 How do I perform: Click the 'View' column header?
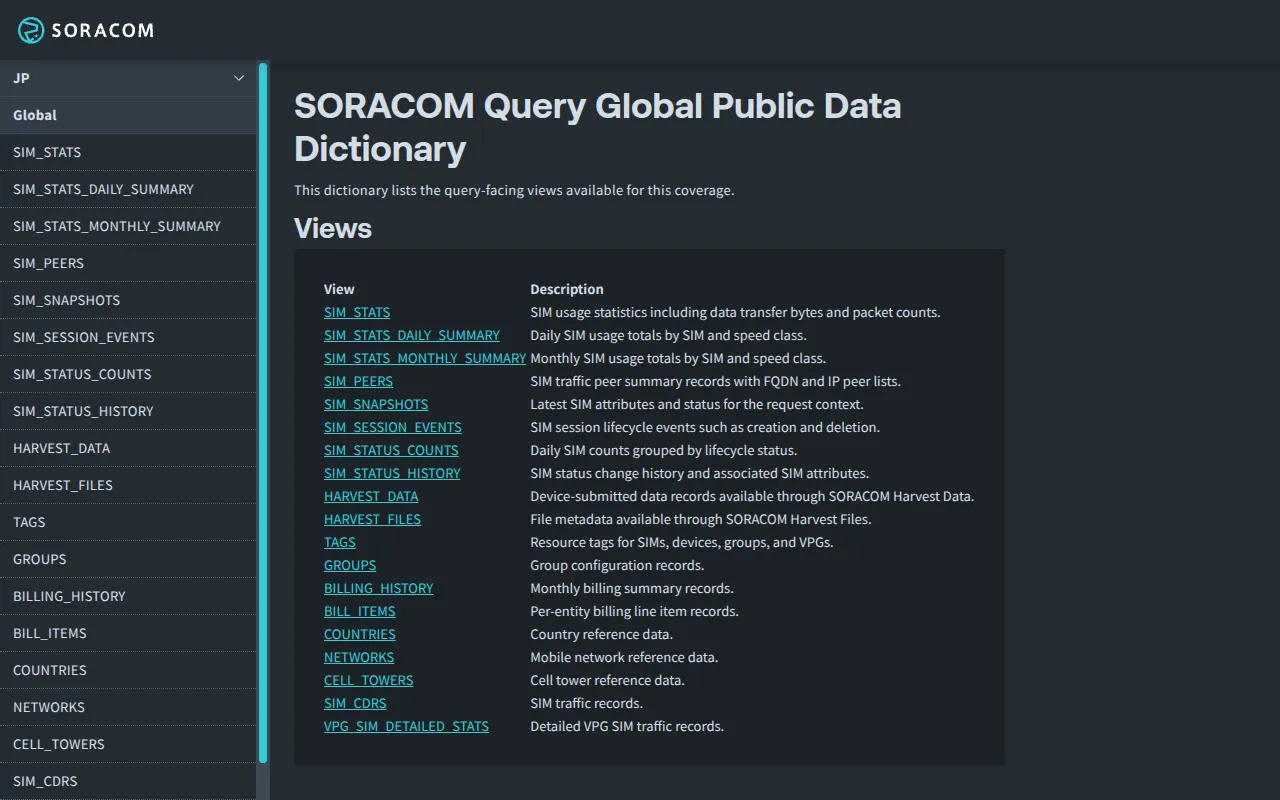tap(339, 289)
